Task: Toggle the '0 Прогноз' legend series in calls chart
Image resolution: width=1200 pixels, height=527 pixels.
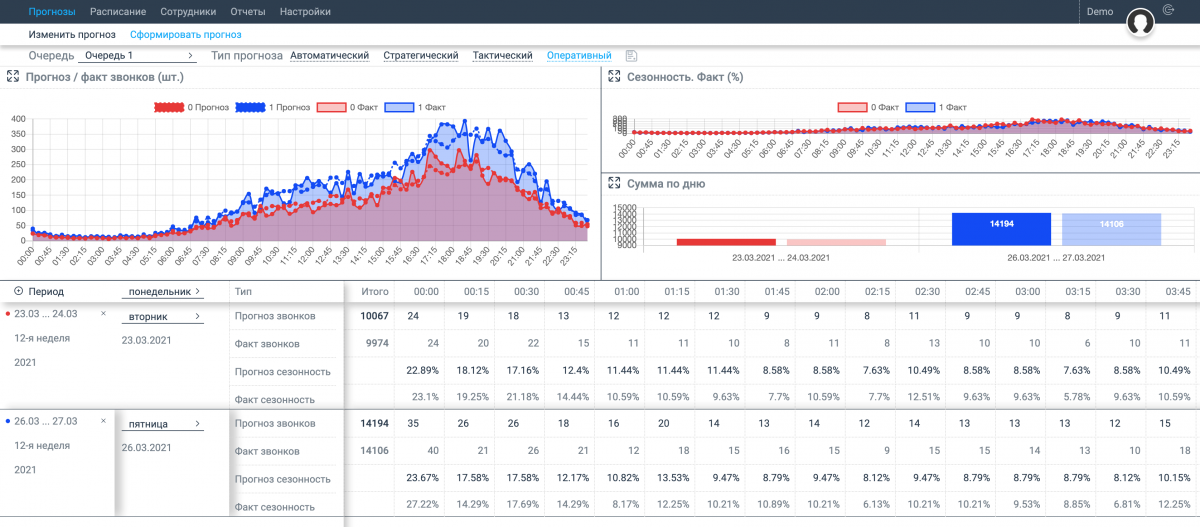Action: pyautogui.click(x=192, y=107)
